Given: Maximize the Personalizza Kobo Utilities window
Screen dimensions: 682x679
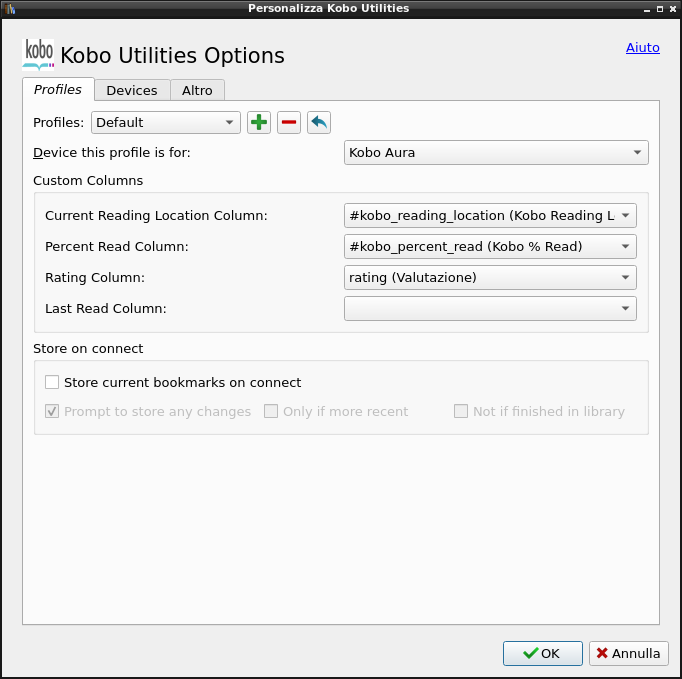Looking at the screenshot, I should 660,9.
